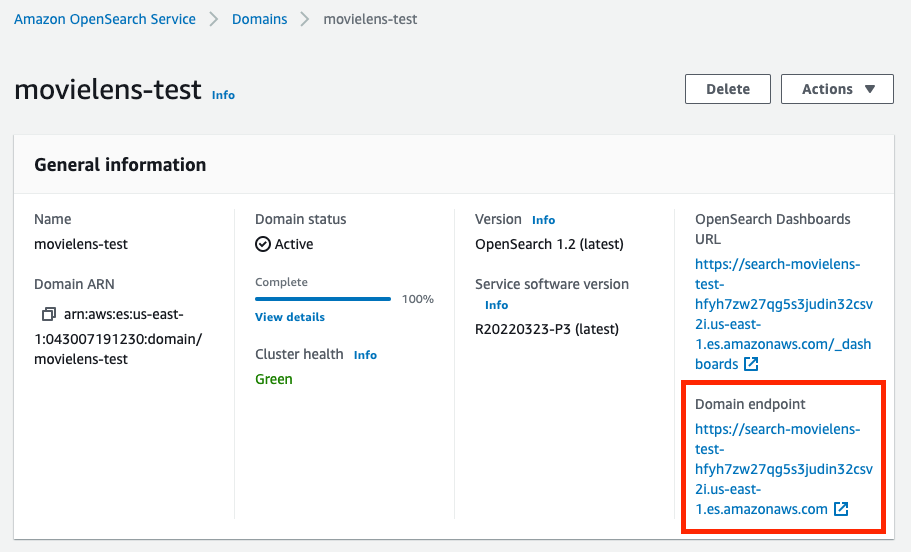Click R20220323-P3 (latest) software version text

(x=547, y=329)
